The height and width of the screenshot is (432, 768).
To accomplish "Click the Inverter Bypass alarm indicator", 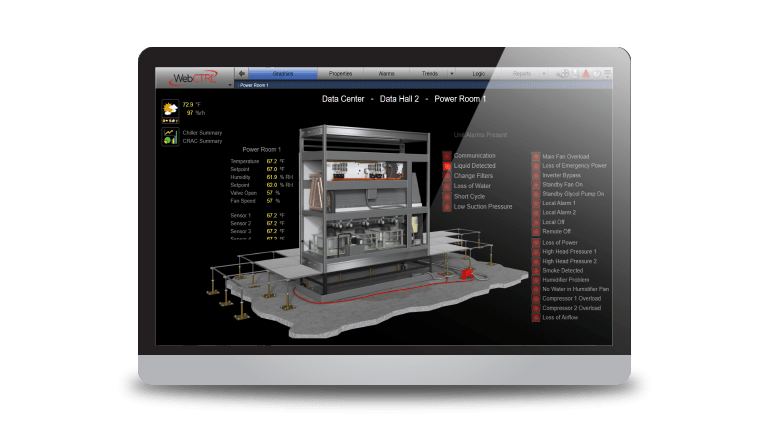I will [536, 175].
